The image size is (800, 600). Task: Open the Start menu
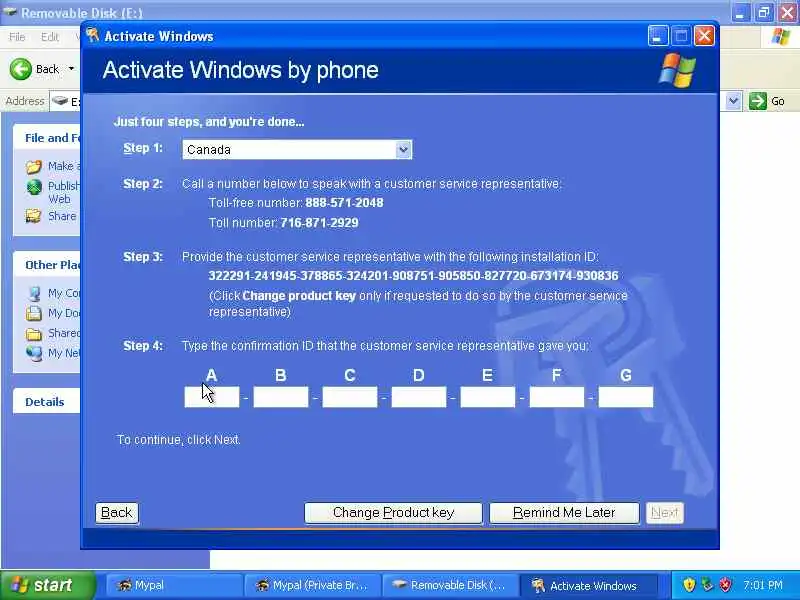pos(47,585)
